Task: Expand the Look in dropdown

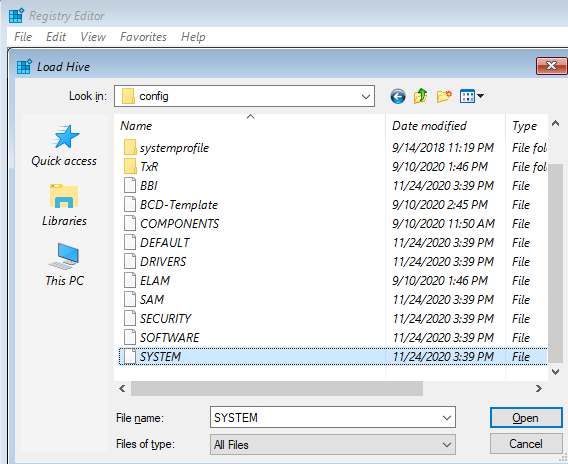Action: pos(366,97)
